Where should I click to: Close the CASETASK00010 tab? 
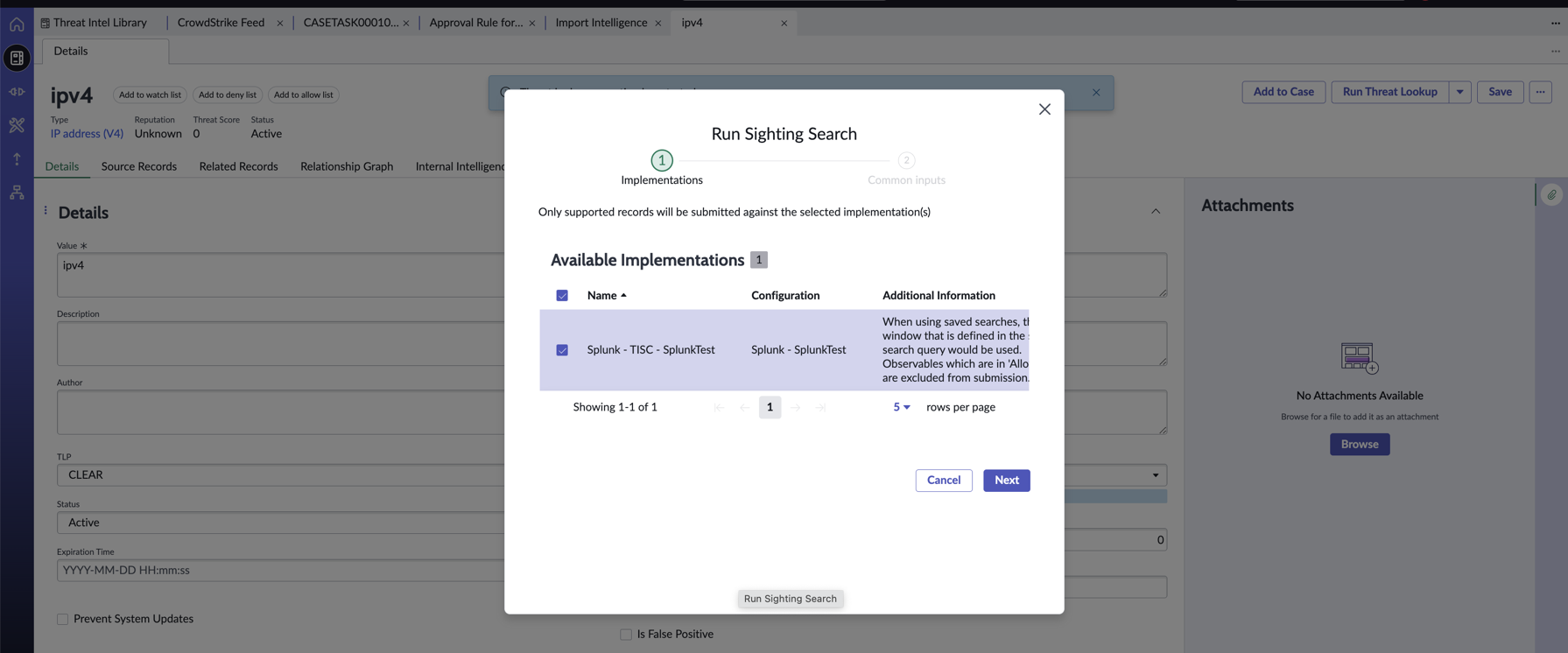pos(406,24)
